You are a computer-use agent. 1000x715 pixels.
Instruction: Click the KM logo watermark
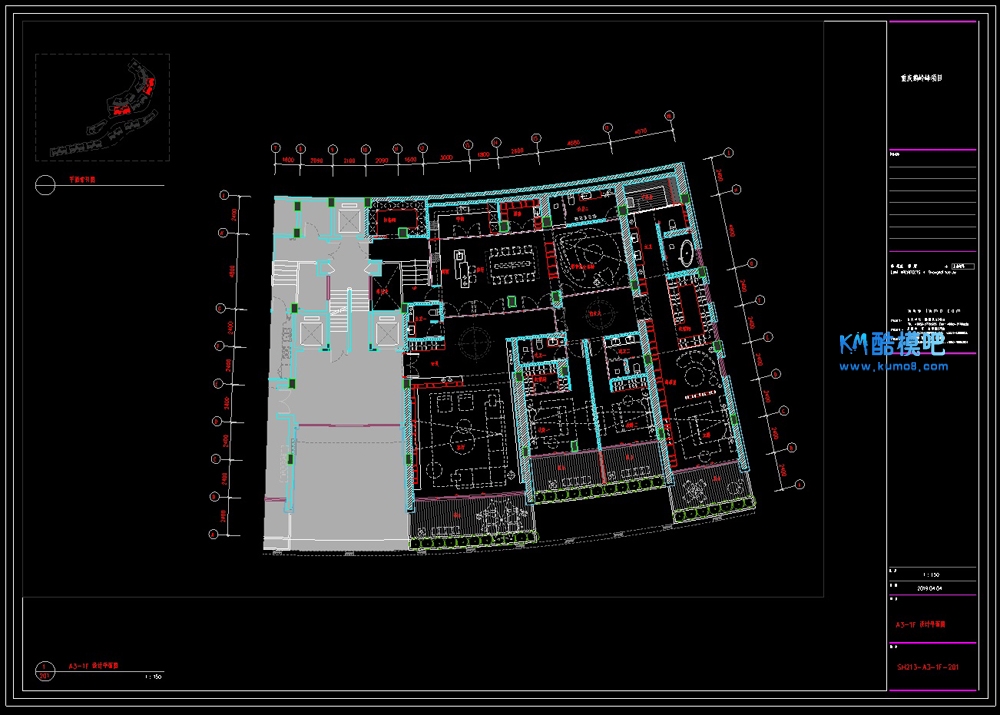point(891,345)
